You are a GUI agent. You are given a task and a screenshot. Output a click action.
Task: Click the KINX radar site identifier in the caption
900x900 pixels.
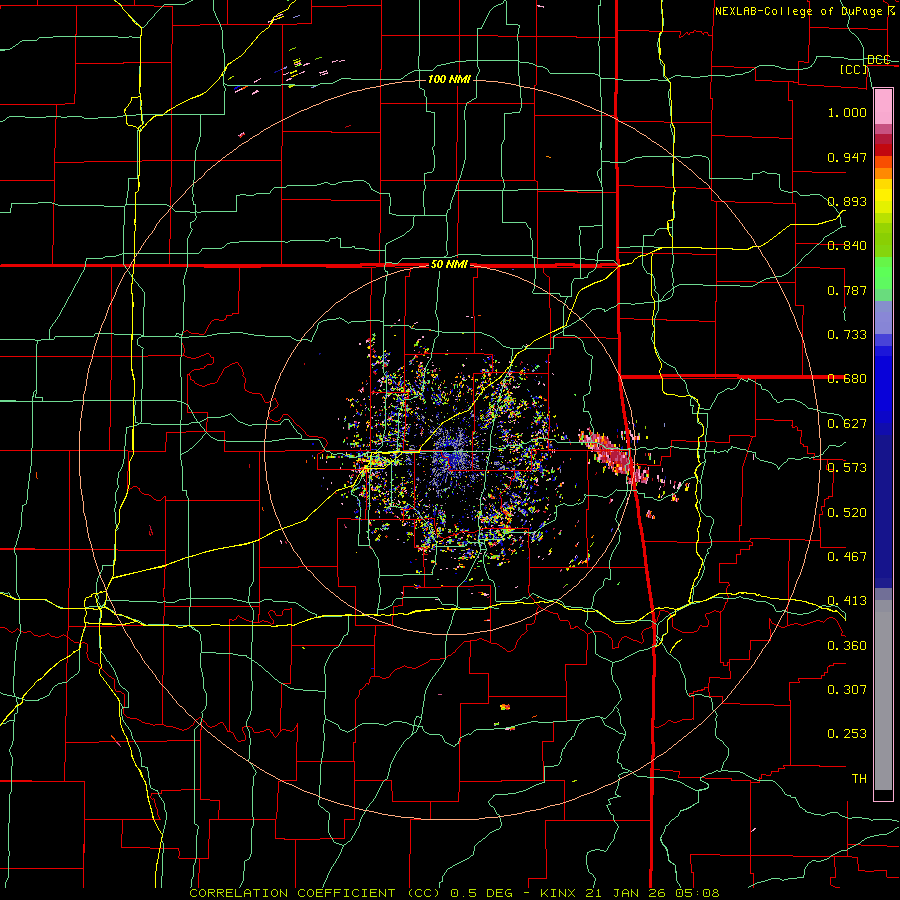point(560,893)
